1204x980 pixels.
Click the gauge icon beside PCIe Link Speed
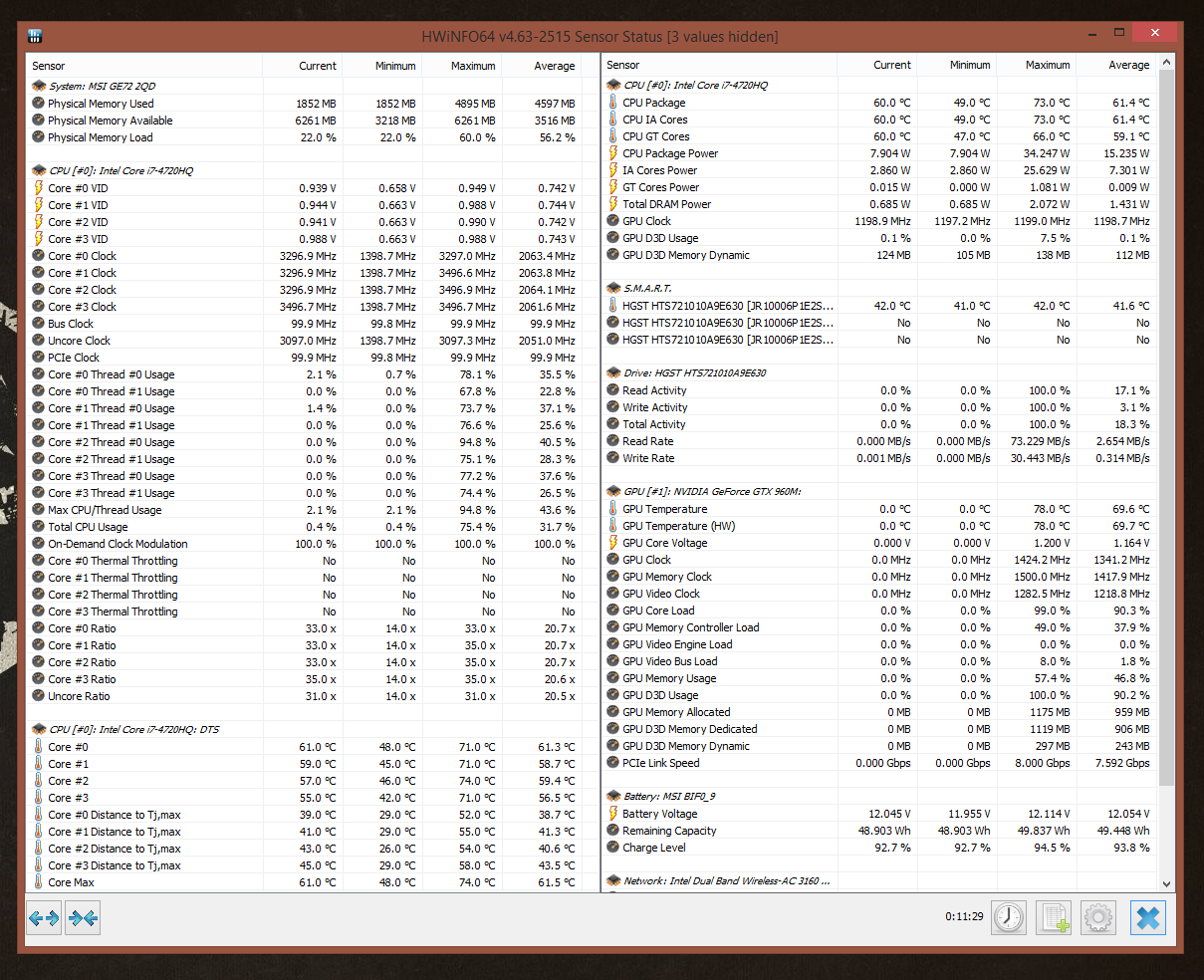pos(613,763)
